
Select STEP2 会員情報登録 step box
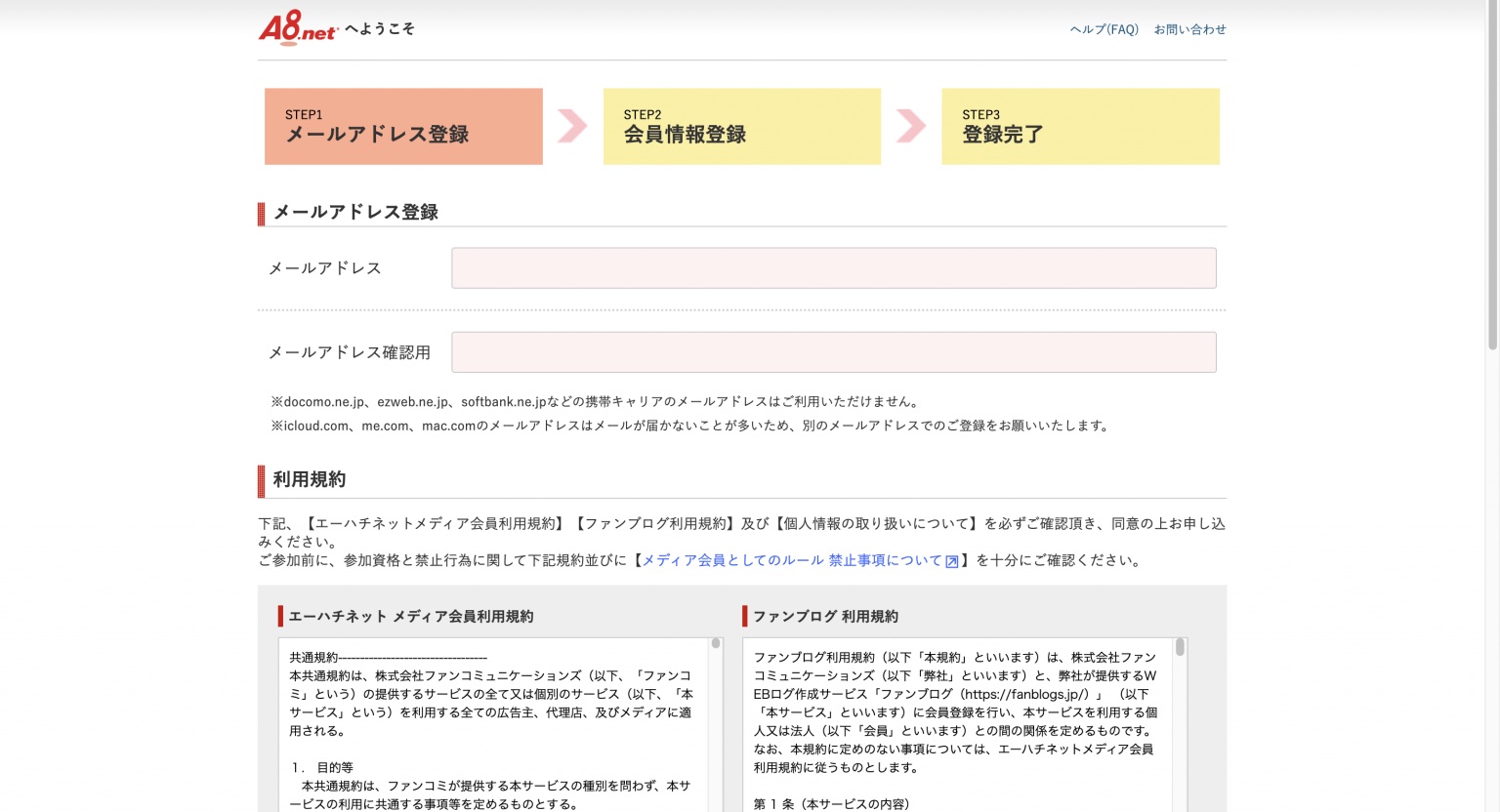click(742, 127)
